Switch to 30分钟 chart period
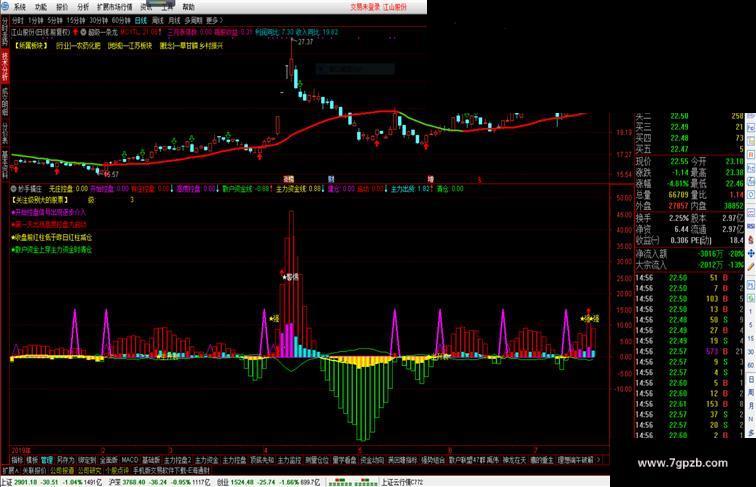 [98, 20]
